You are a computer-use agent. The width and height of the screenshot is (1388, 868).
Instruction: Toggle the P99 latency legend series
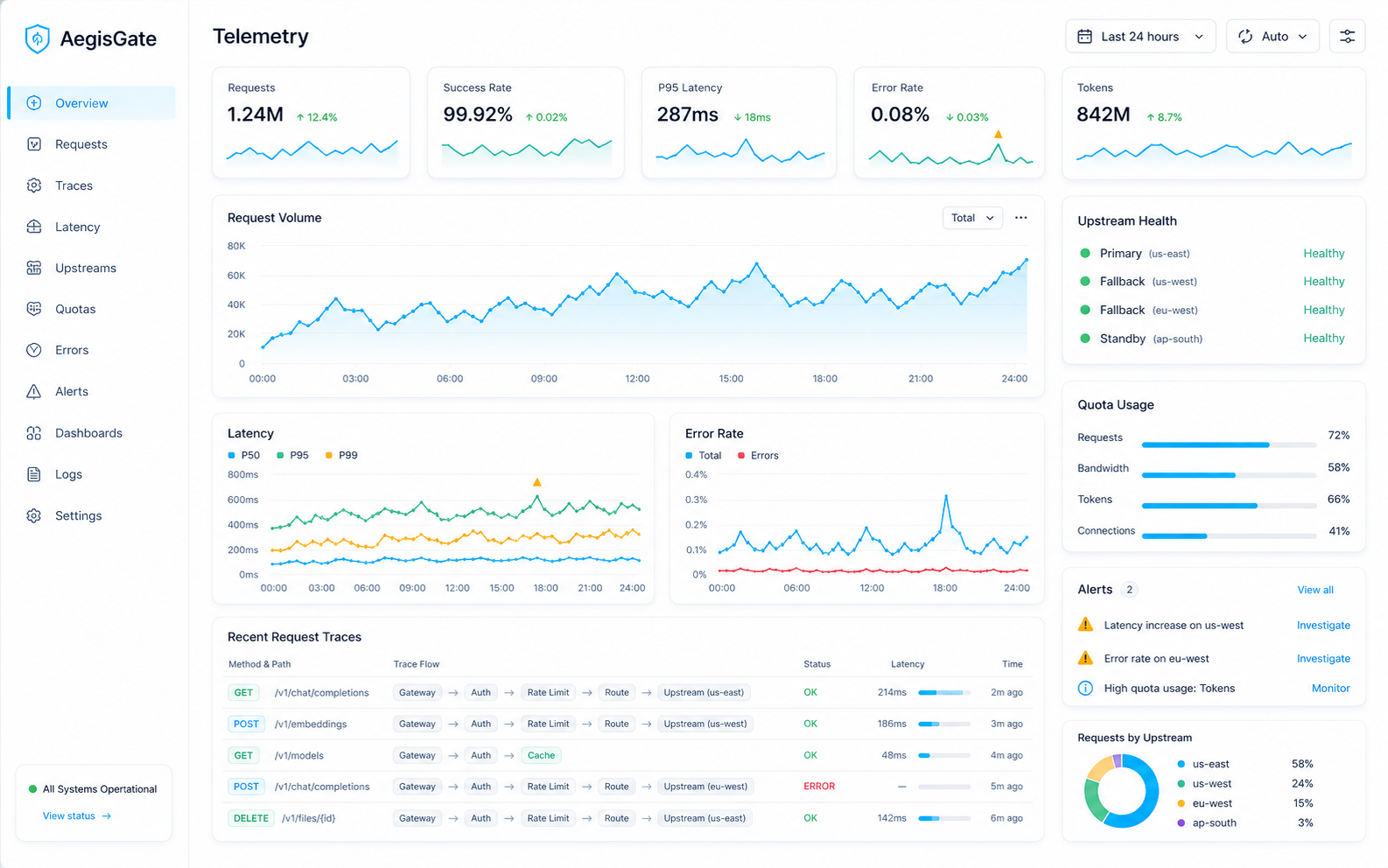pos(341,455)
